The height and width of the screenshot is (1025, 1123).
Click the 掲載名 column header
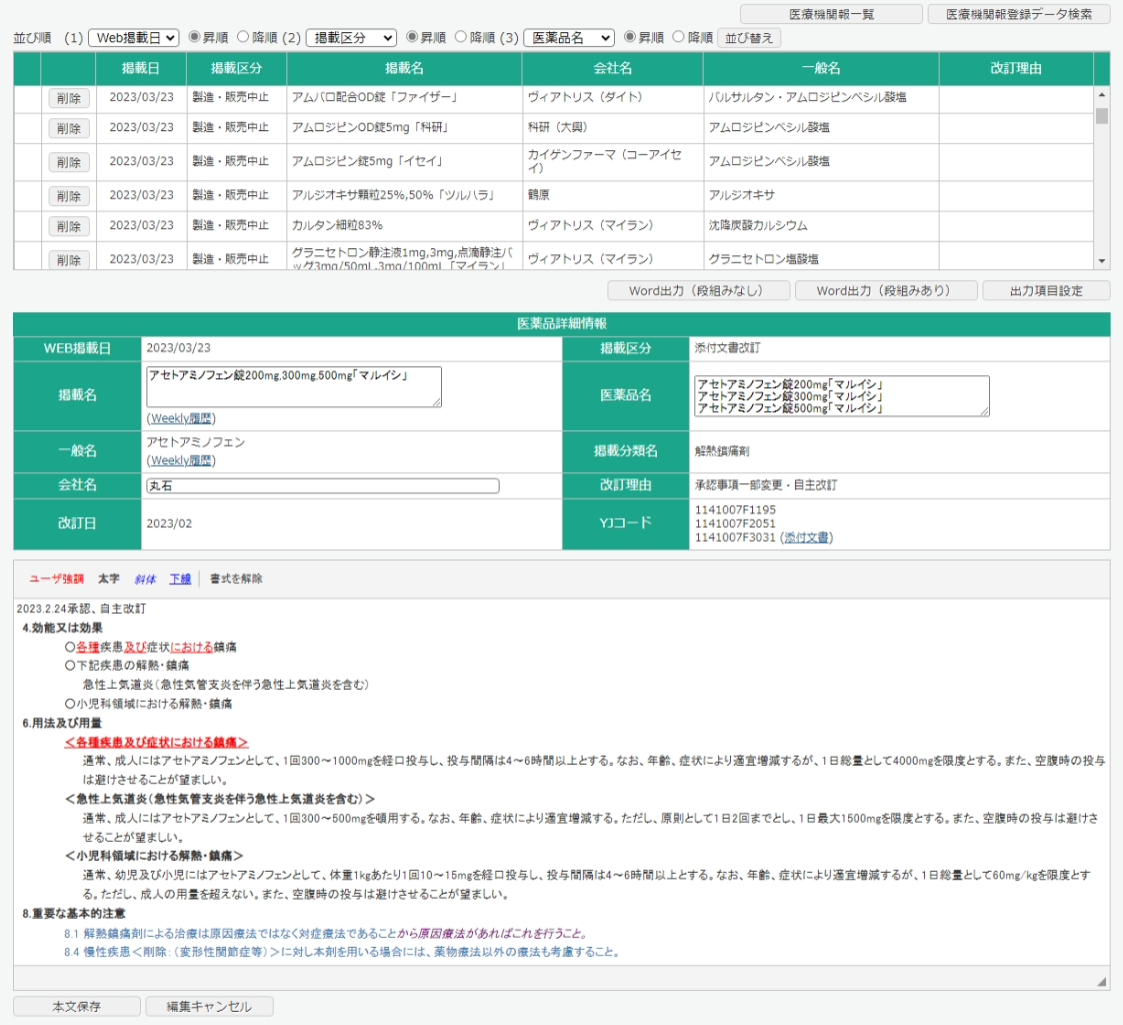click(x=404, y=68)
